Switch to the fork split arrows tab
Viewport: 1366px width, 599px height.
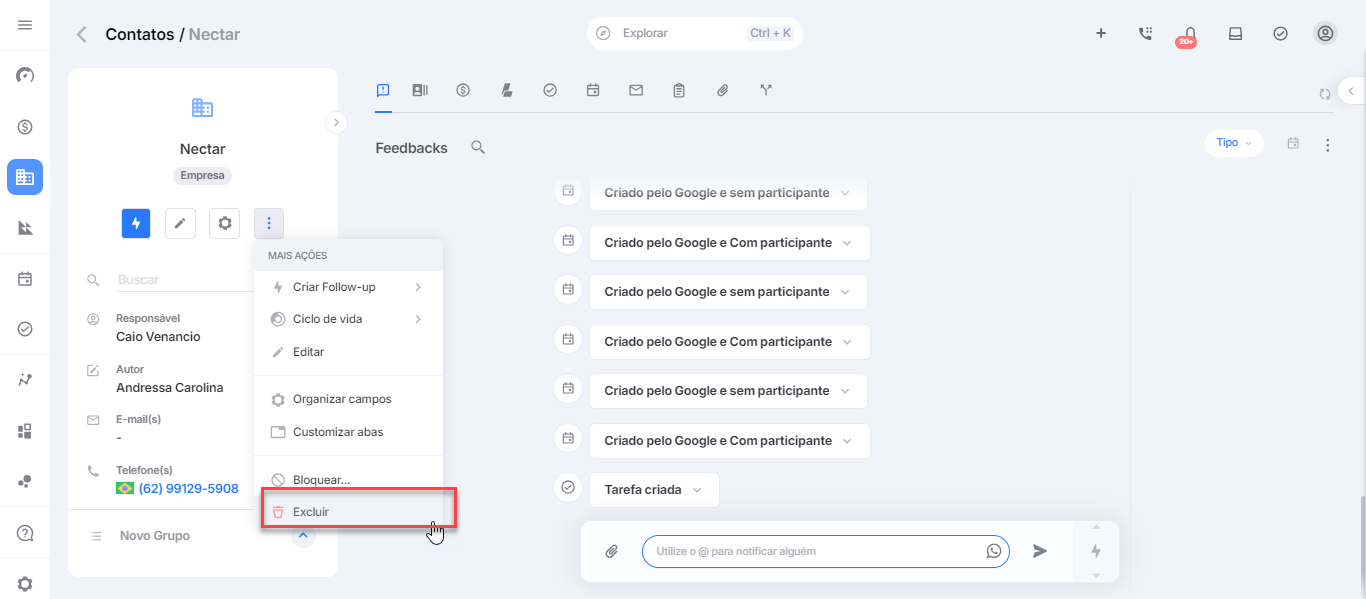[766, 90]
